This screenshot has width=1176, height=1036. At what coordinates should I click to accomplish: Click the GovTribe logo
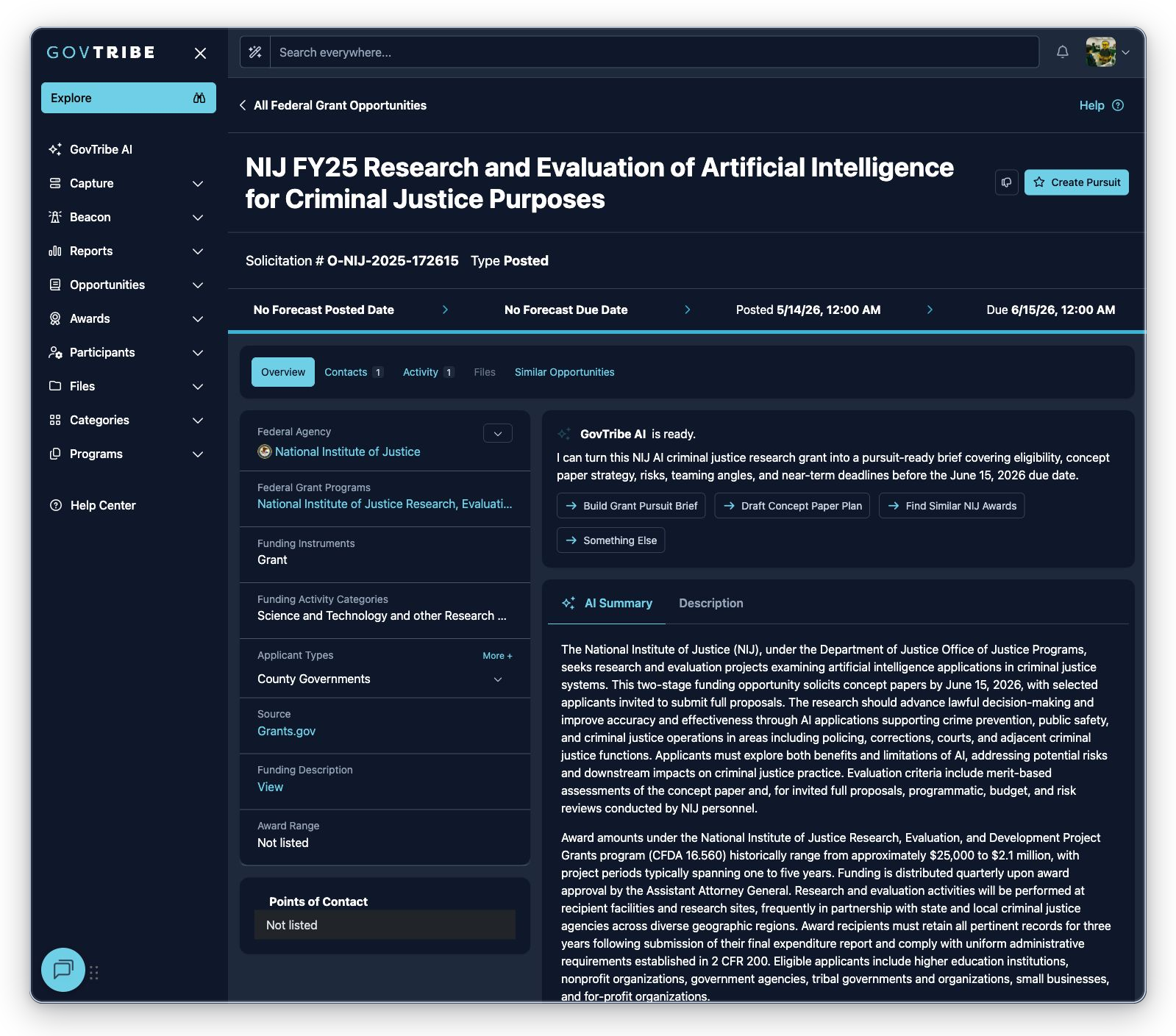(101, 52)
